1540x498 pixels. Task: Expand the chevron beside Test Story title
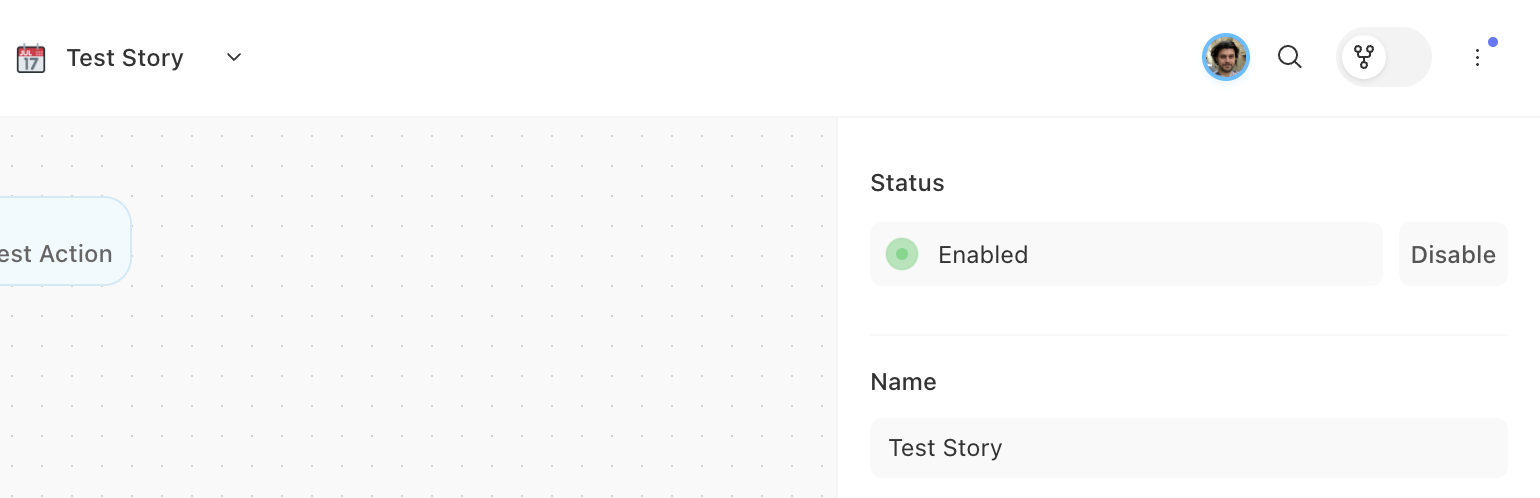pyautogui.click(x=234, y=57)
